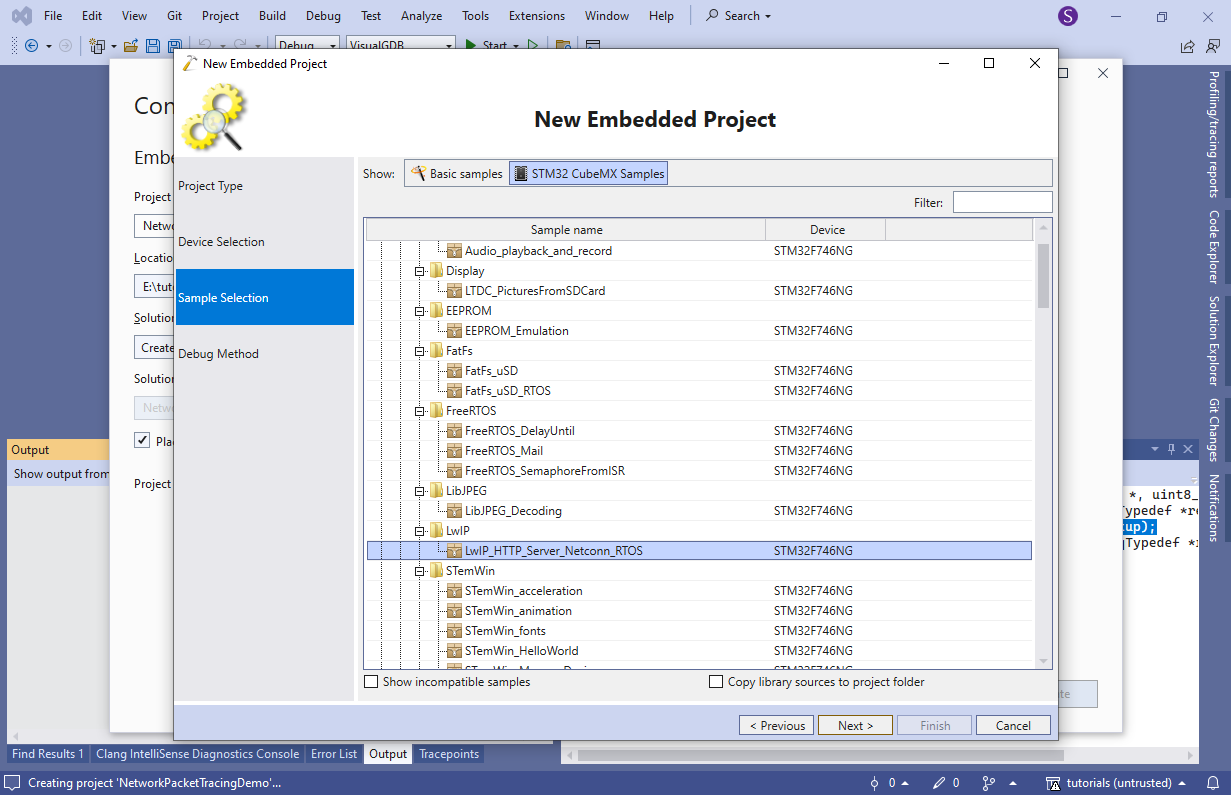Click the notifications bell in status bar
This screenshot has height=795, width=1231.
coord(1215,783)
